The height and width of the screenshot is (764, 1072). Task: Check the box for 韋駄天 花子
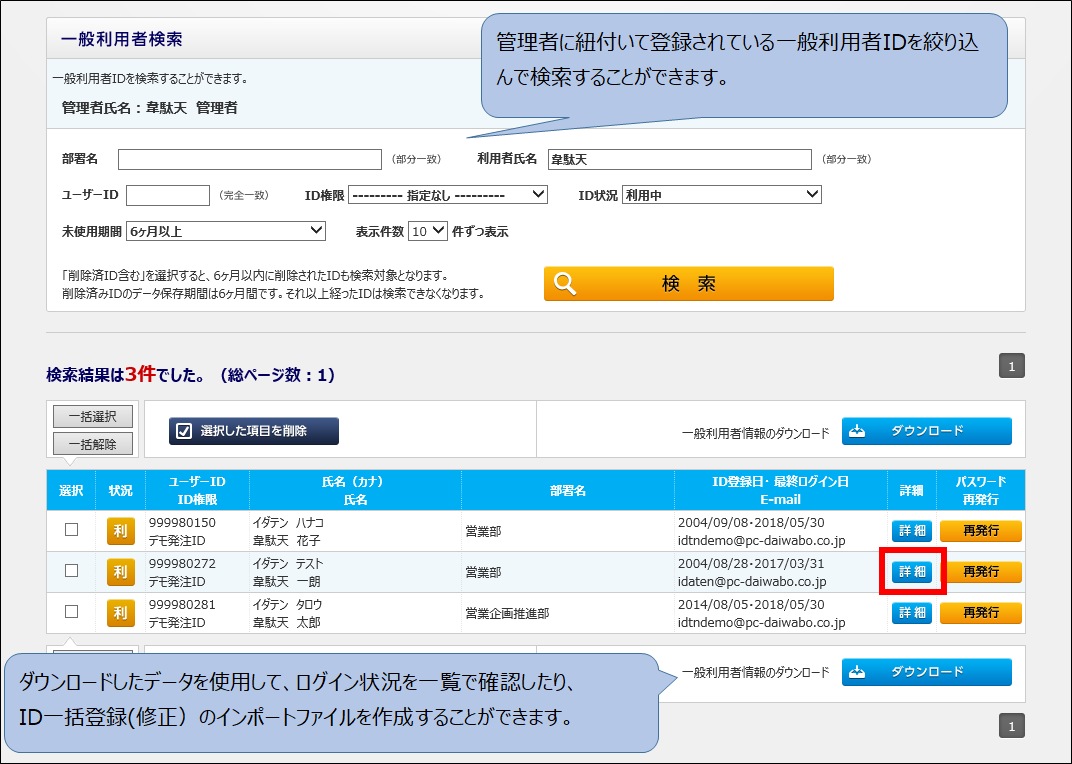[72, 530]
